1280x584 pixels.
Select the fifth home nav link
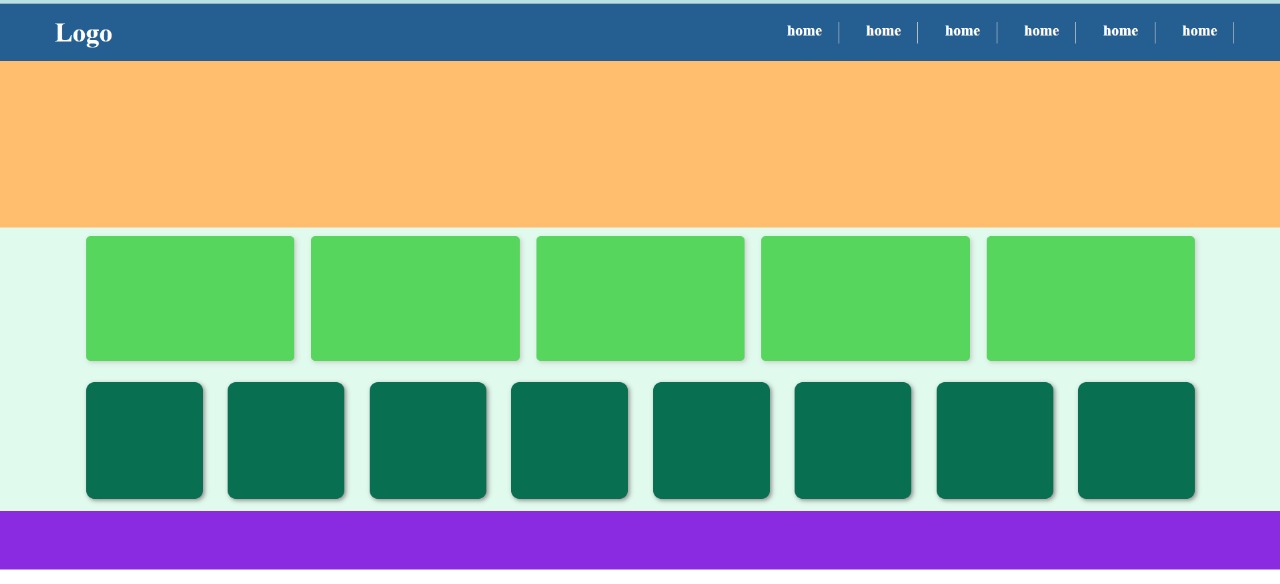[x=1120, y=31]
